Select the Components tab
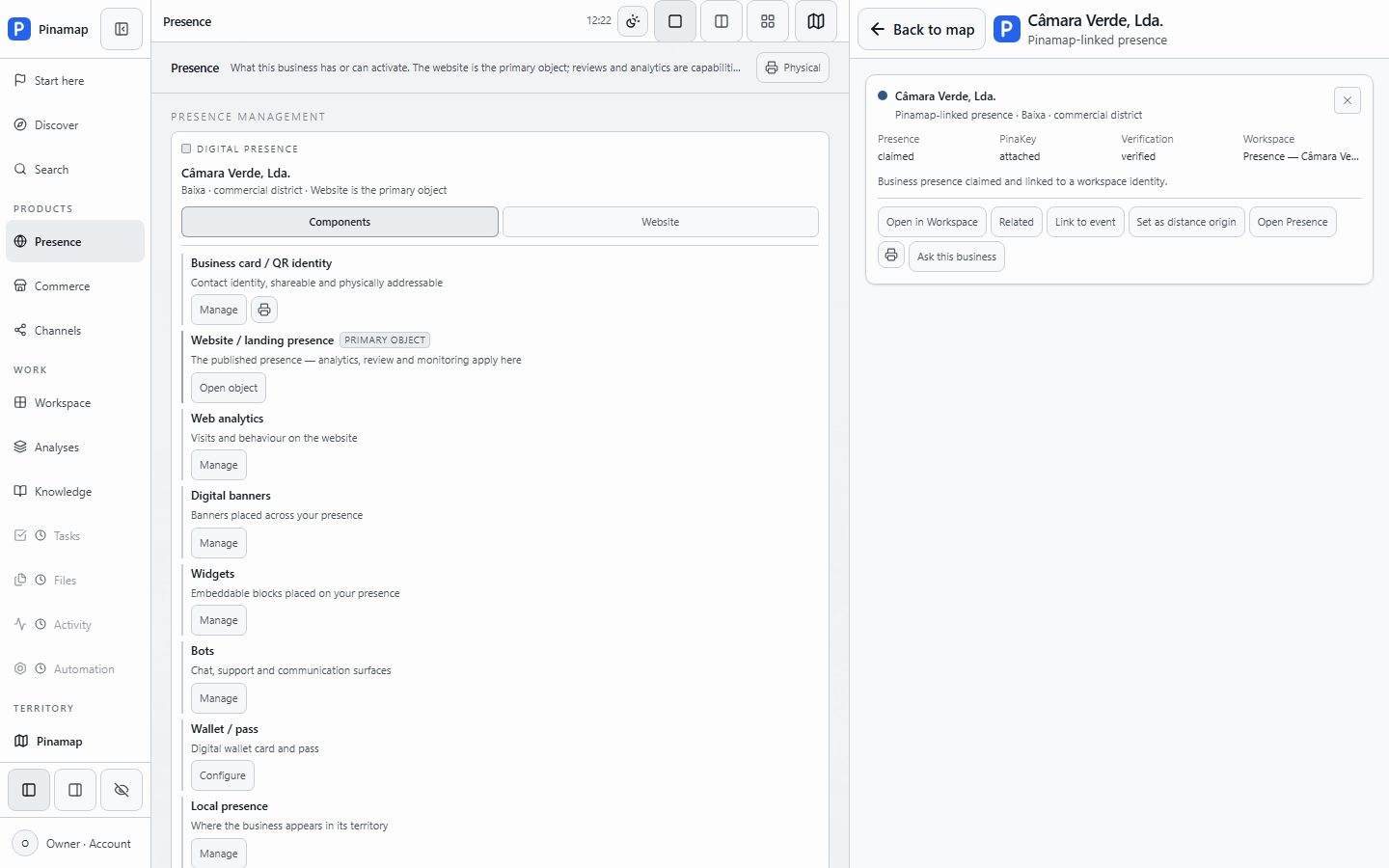 coord(340,222)
